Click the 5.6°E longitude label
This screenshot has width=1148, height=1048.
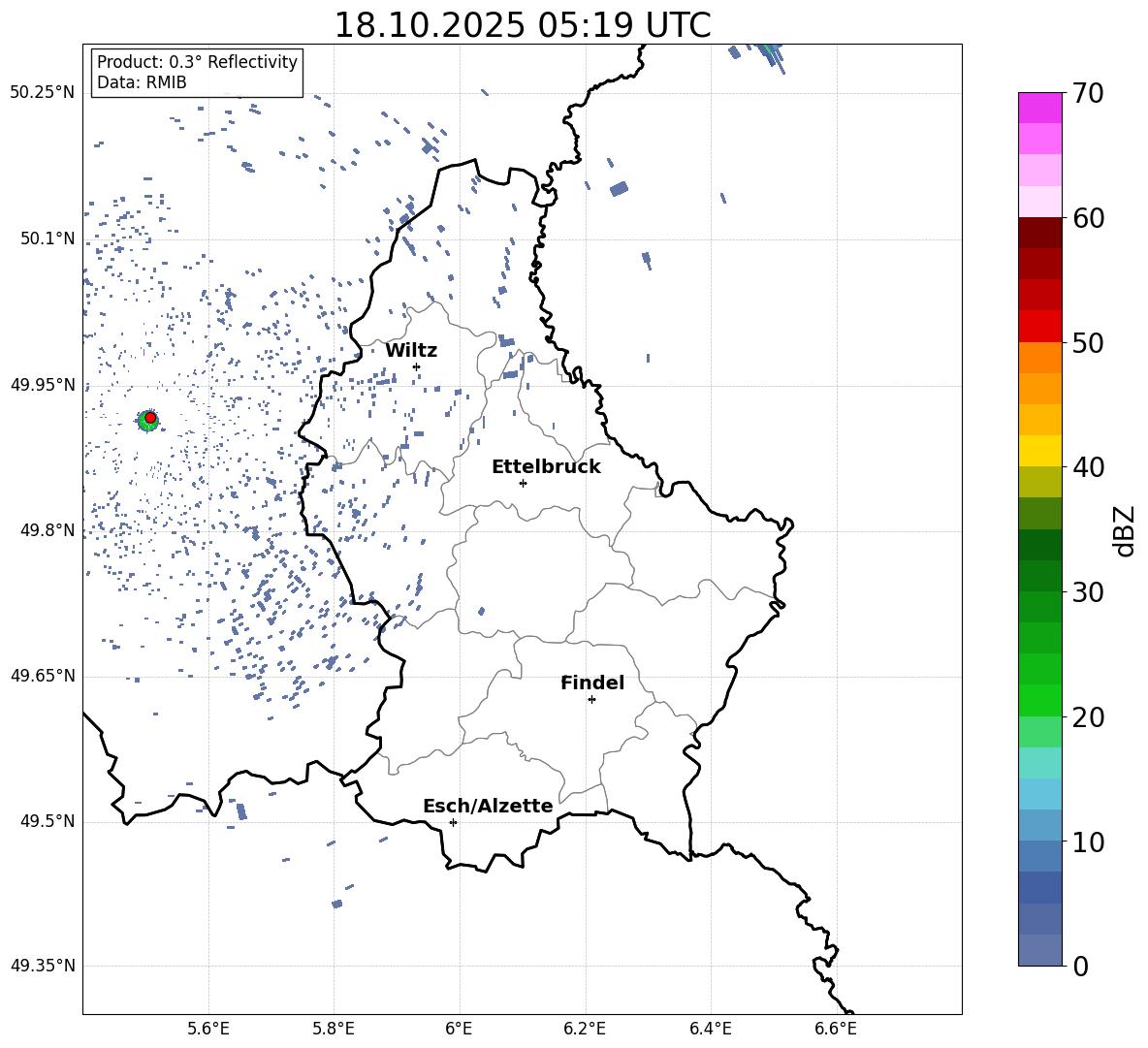207,1029
